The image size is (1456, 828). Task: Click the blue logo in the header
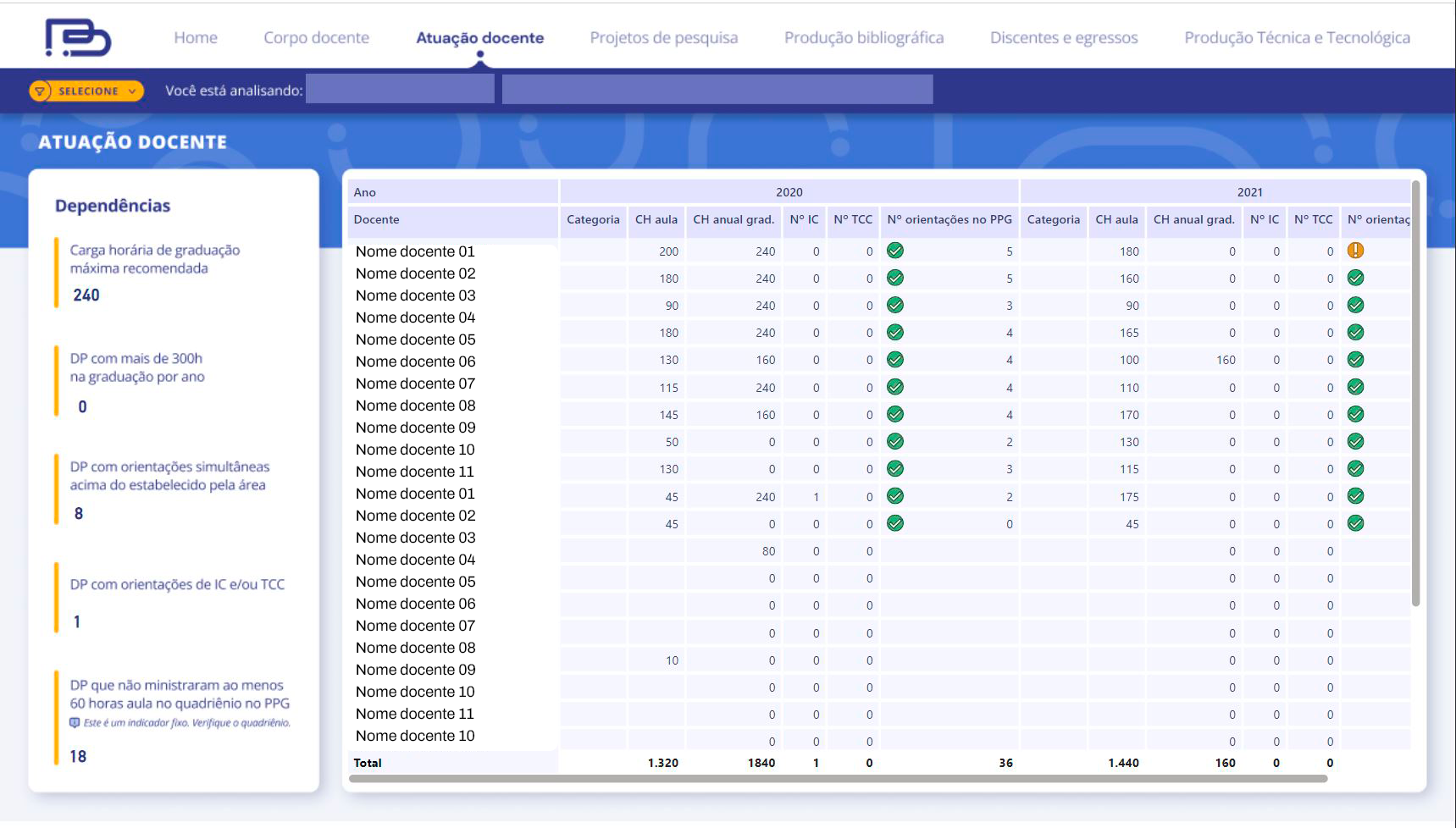click(x=78, y=38)
